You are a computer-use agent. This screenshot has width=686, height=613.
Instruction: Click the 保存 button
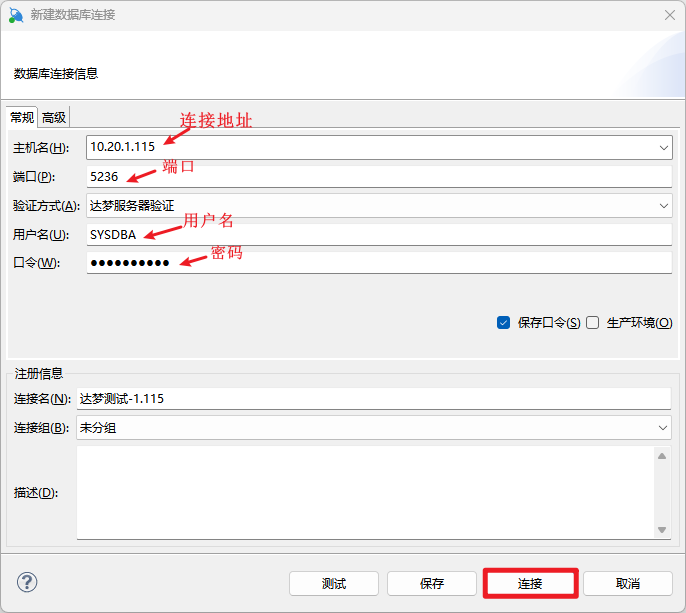pyautogui.click(x=432, y=583)
